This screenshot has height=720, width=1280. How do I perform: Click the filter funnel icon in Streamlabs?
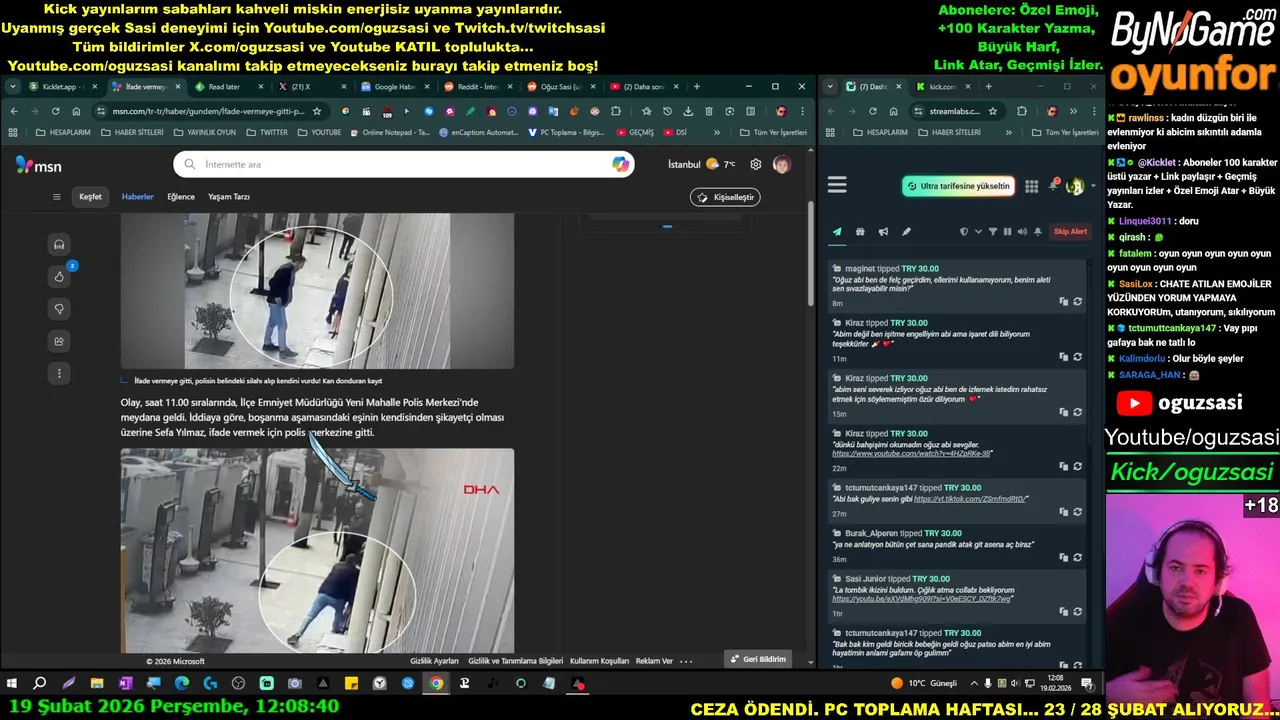[x=993, y=232]
